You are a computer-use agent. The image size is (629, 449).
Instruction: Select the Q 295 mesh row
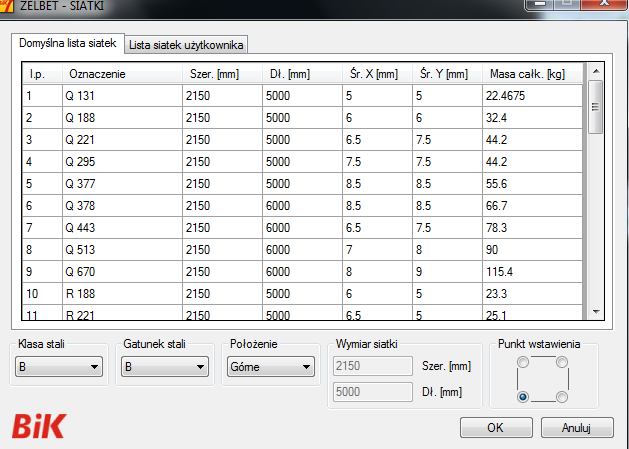click(303, 162)
